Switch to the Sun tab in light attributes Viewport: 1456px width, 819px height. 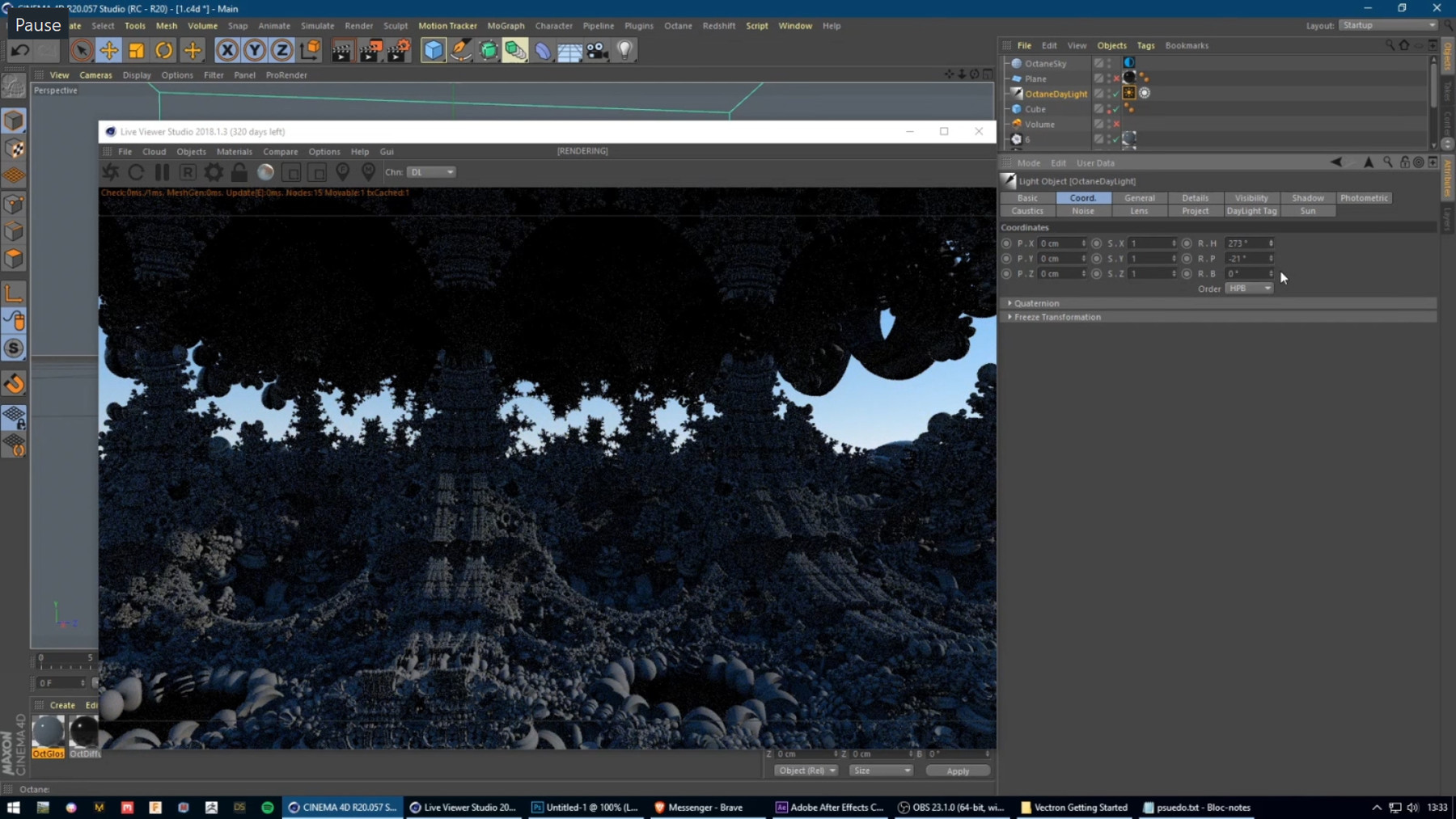[x=1306, y=210]
